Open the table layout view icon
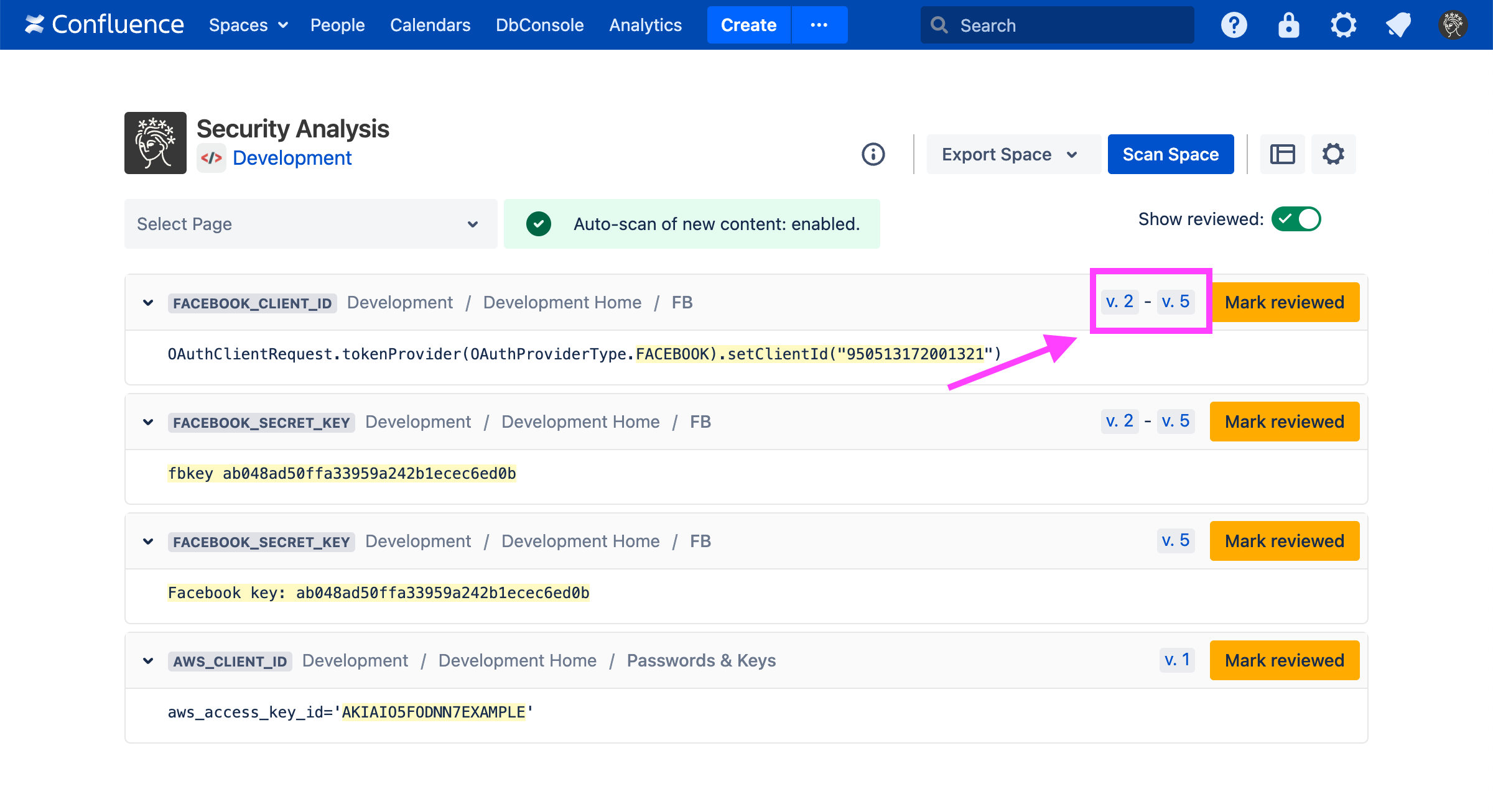Viewport: 1493px width, 812px height. 1282,154
